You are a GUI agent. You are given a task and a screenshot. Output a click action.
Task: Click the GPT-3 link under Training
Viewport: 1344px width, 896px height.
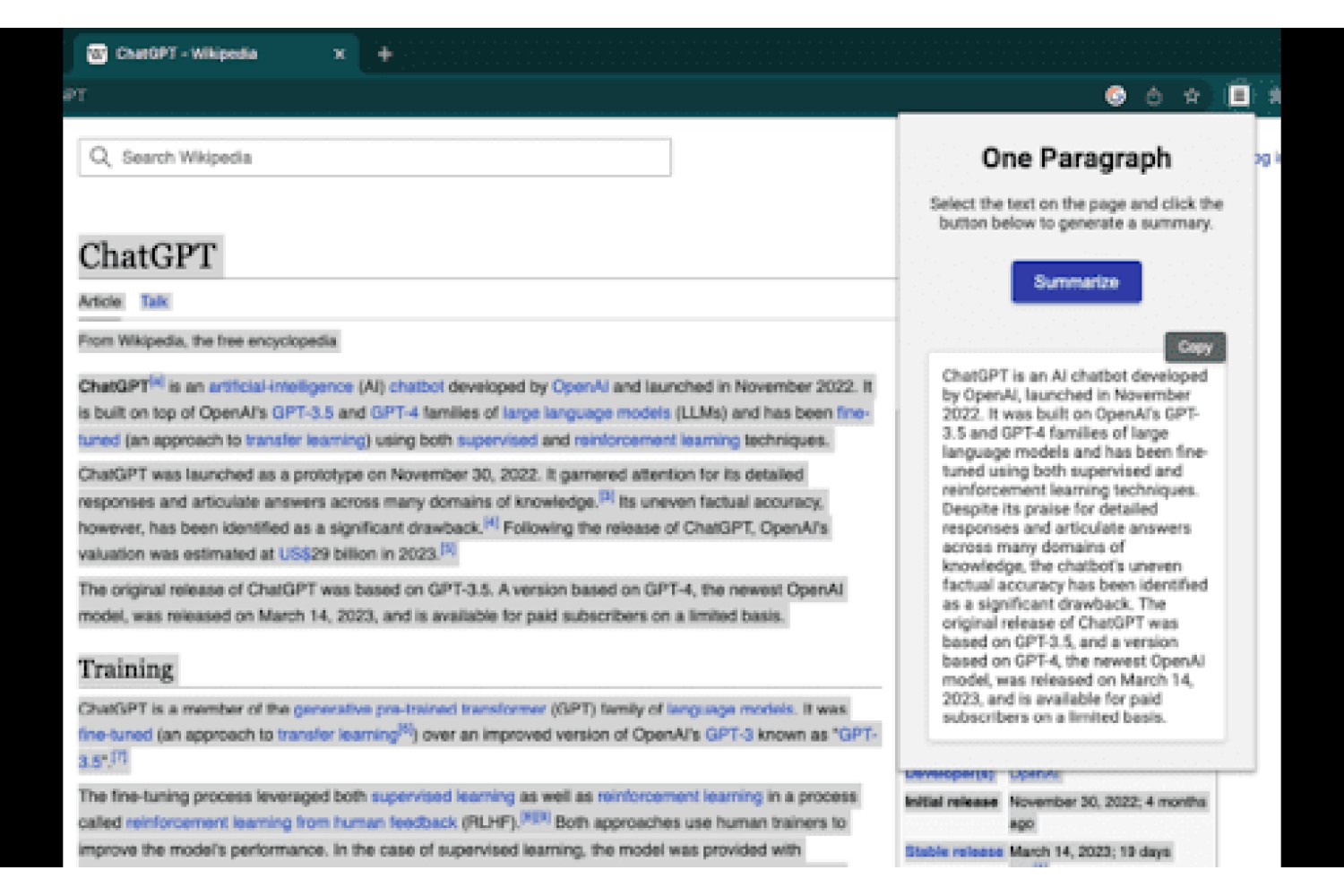click(x=729, y=735)
